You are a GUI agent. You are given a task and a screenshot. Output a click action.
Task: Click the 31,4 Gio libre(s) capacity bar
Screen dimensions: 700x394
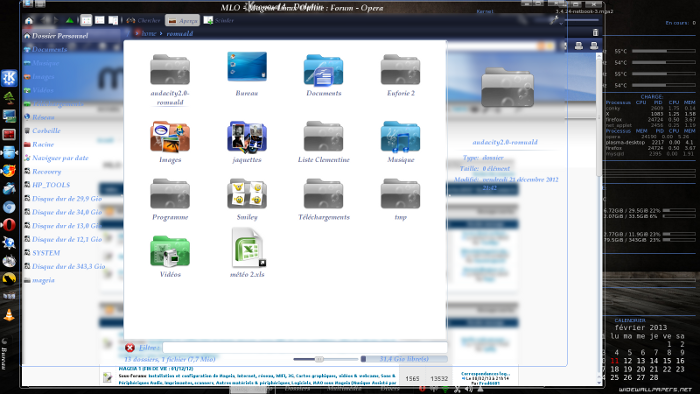point(404,359)
